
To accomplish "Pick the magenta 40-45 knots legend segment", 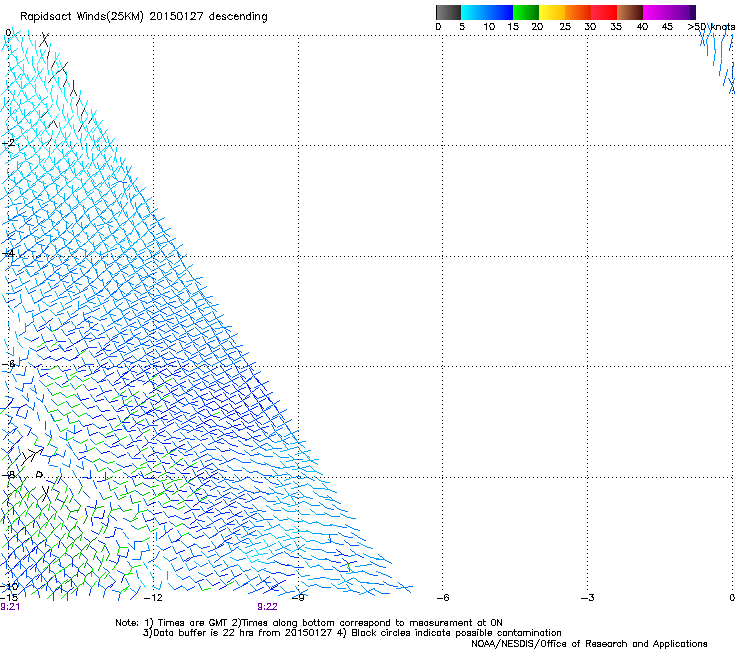I will click(x=656, y=12).
